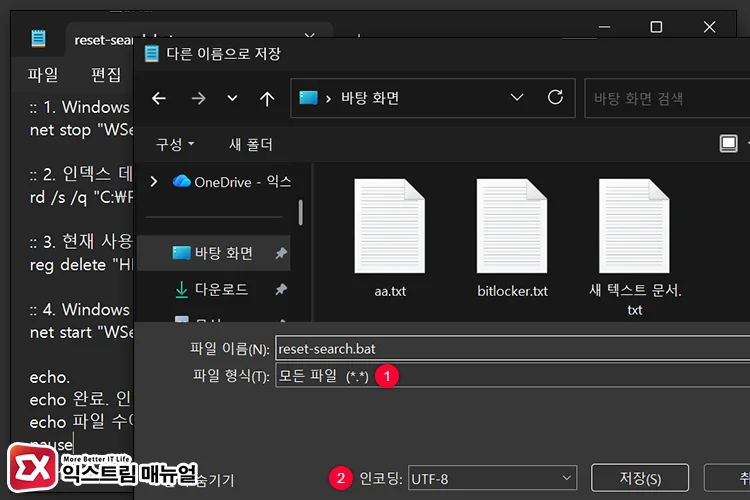Go forward with the right arrow button
This screenshot has width=750, height=500.
tap(199, 99)
